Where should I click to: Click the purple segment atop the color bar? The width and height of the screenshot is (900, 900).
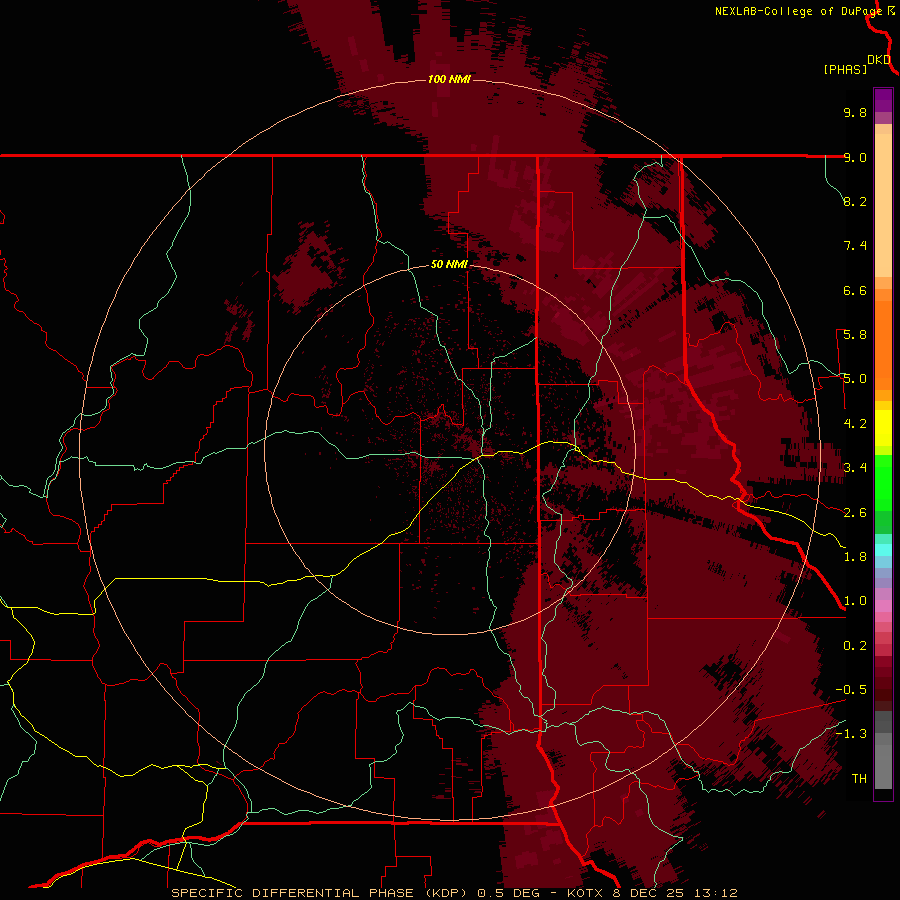coord(883,100)
